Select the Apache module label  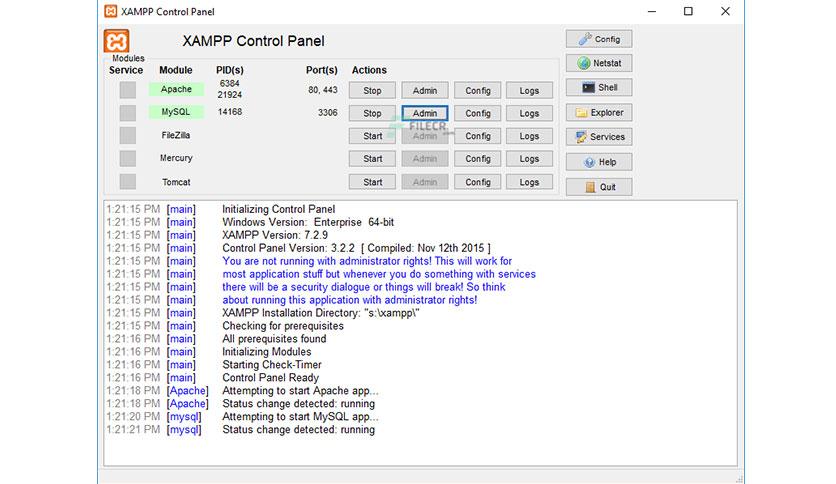click(x=176, y=89)
